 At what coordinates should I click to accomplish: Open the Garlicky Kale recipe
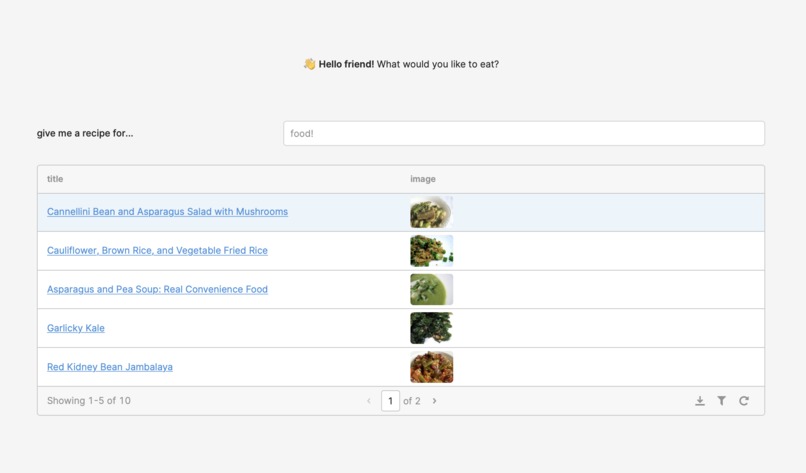(76, 328)
